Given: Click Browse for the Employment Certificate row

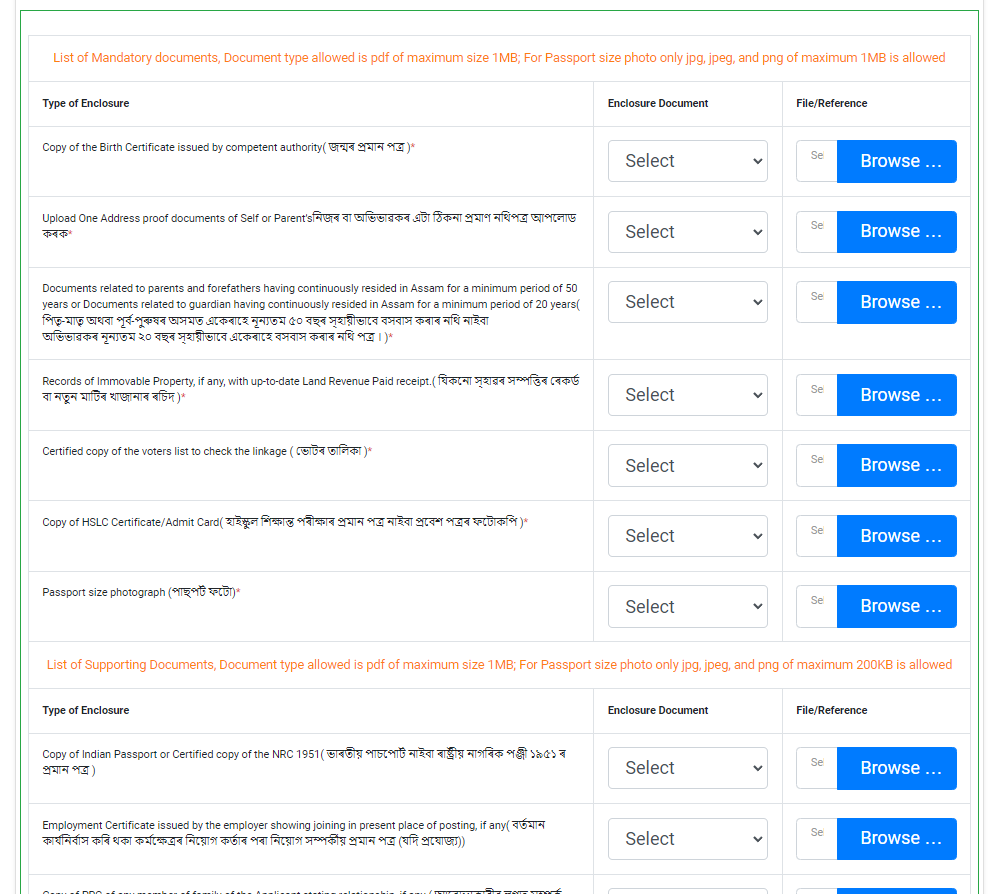Looking at the screenshot, I should pyautogui.click(x=896, y=839).
